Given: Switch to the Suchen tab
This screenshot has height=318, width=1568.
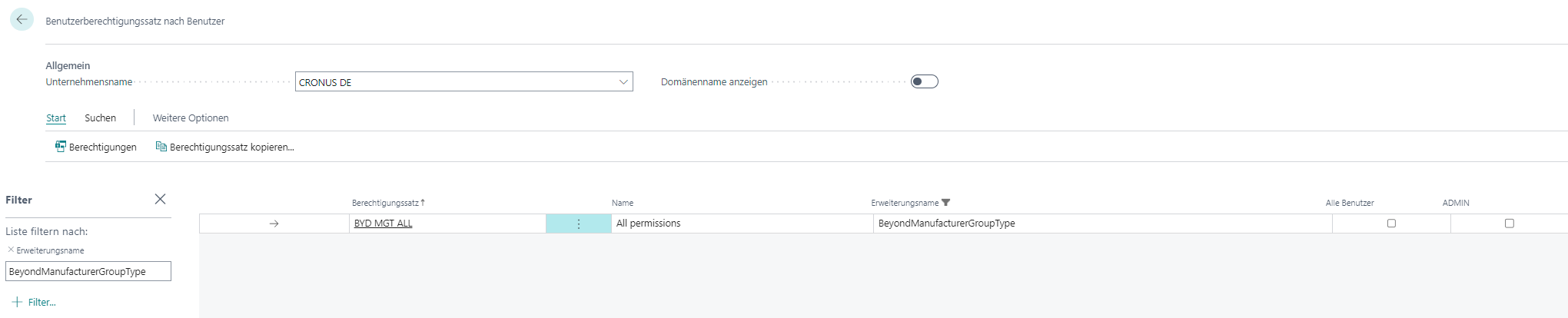Looking at the screenshot, I should click(x=100, y=118).
